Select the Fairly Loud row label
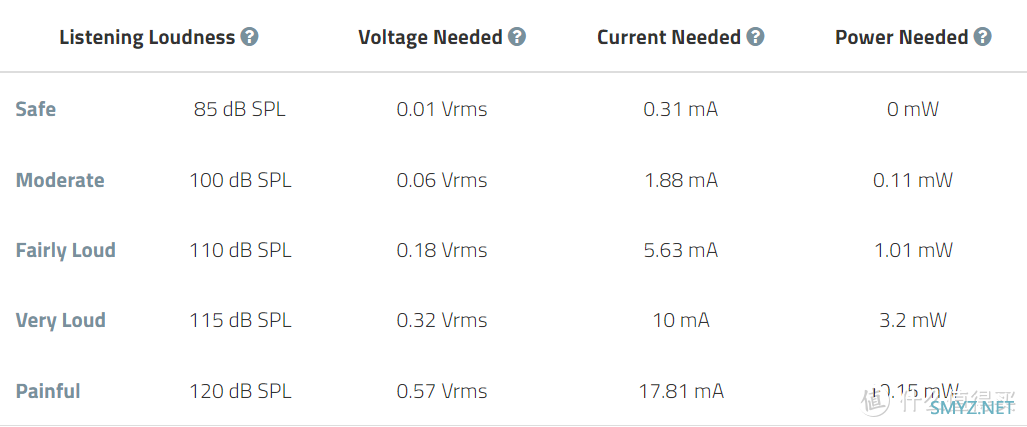1027x427 pixels. (x=65, y=250)
